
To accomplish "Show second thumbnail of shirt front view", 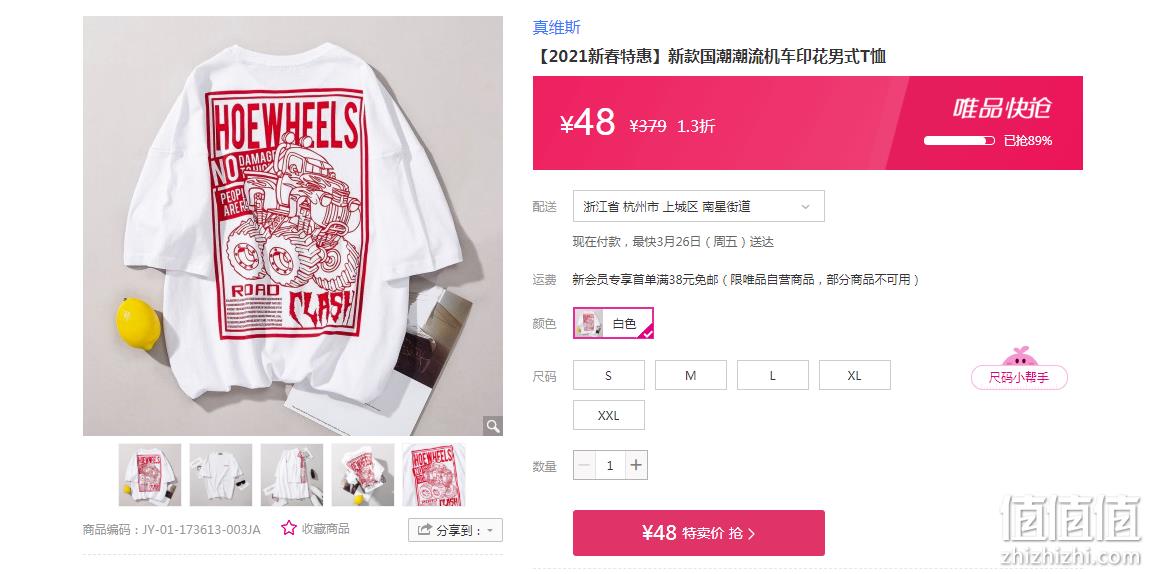I will click(221, 474).
